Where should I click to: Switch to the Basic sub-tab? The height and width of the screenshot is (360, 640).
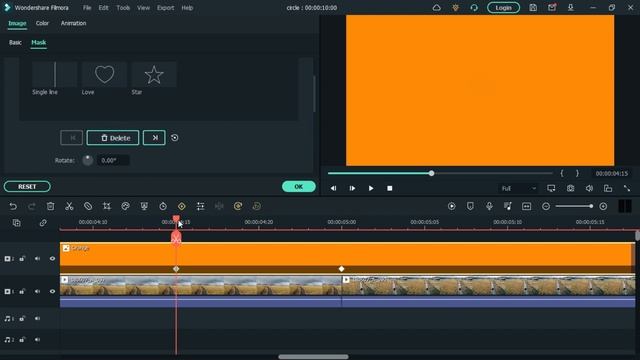(15, 42)
